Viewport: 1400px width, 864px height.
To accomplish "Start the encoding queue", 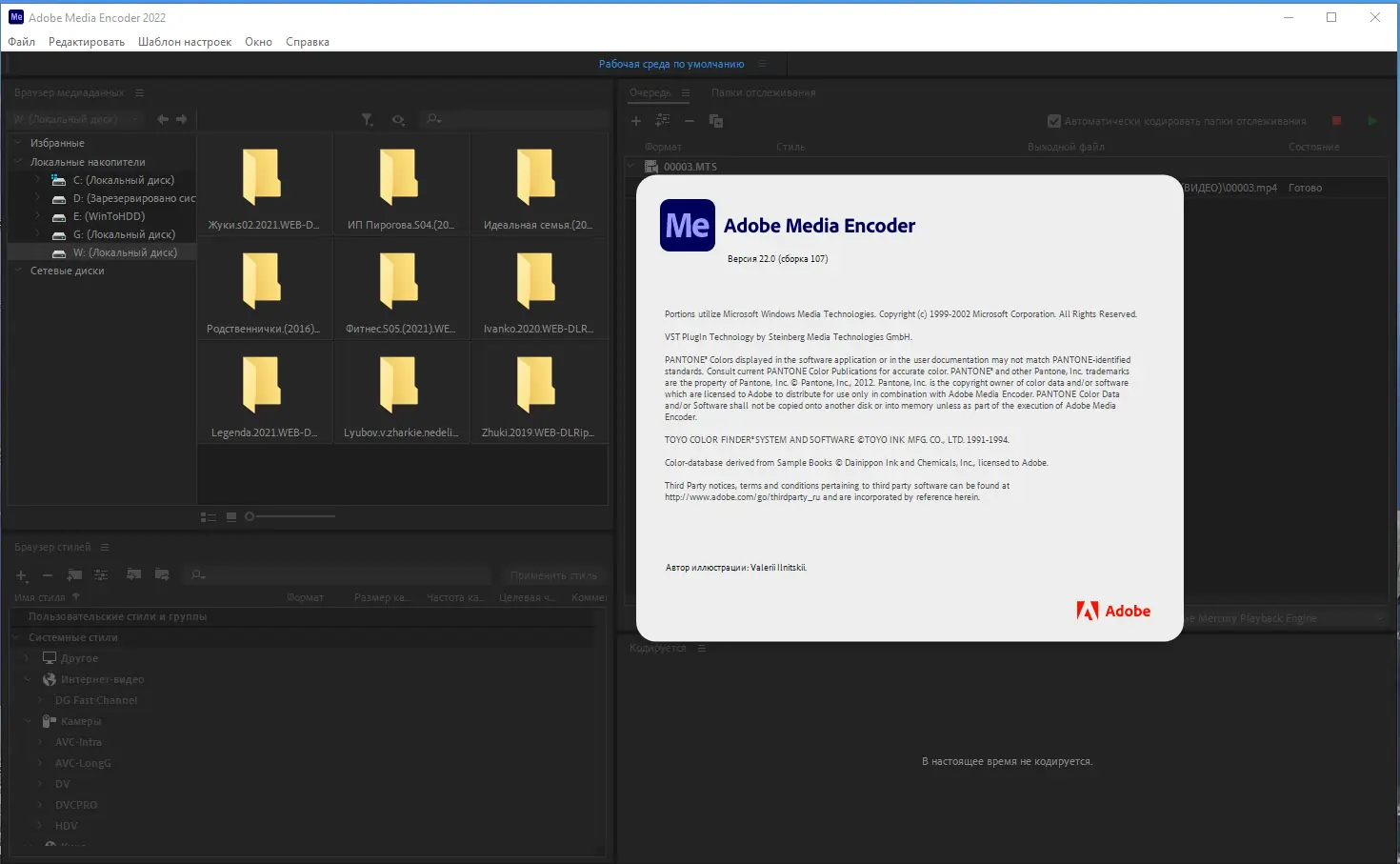I will point(1372,121).
